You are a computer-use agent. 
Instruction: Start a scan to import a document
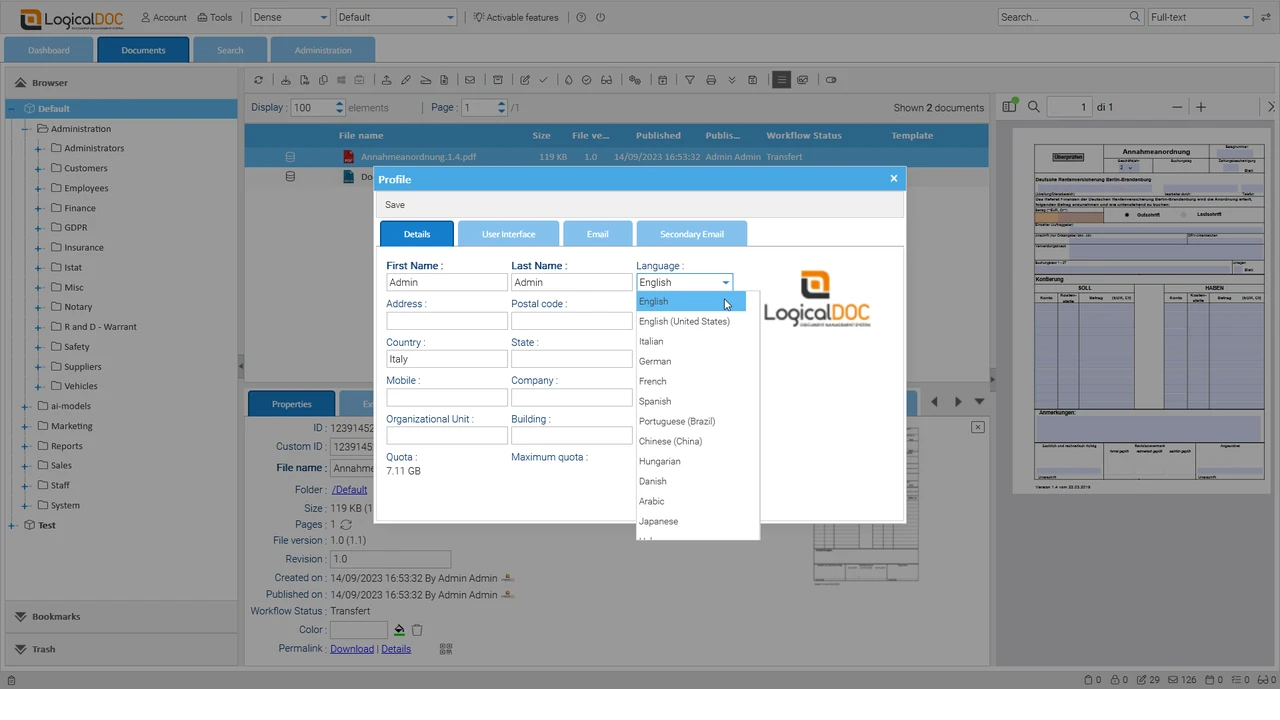pyautogui.click(x=426, y=80)
